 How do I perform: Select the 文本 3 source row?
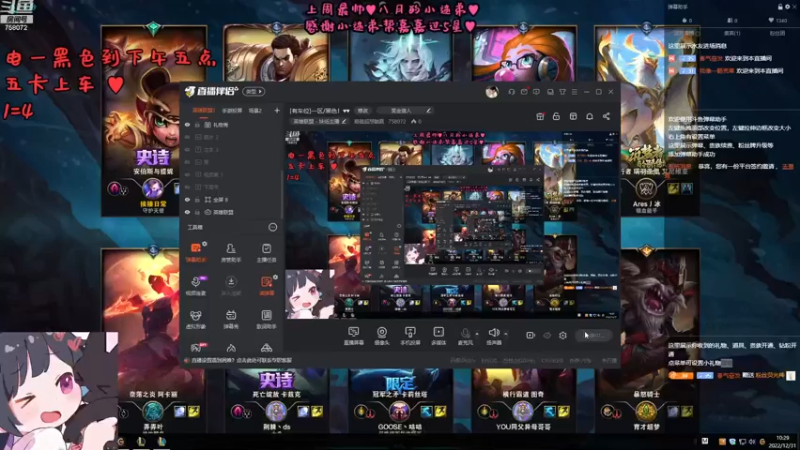pyautogui.click(x=233, y=149)
